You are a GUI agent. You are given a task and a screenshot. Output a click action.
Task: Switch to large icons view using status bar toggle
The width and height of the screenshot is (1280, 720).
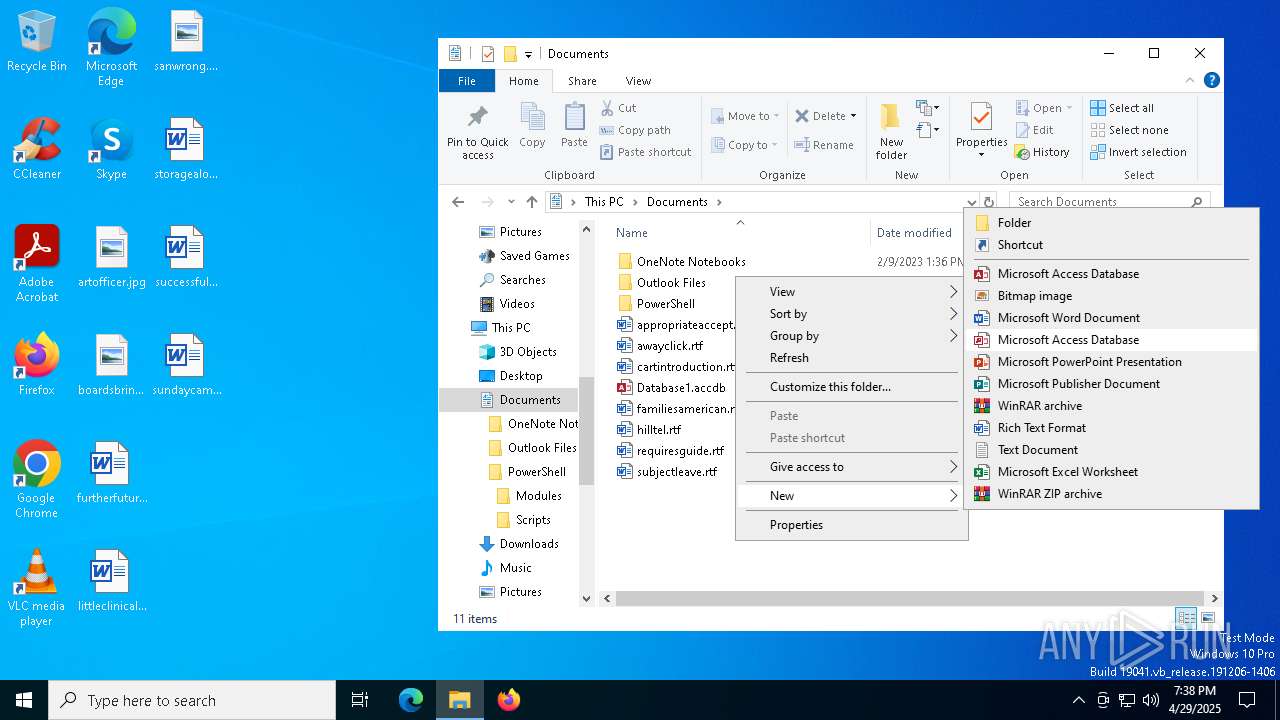[1208, 618]
